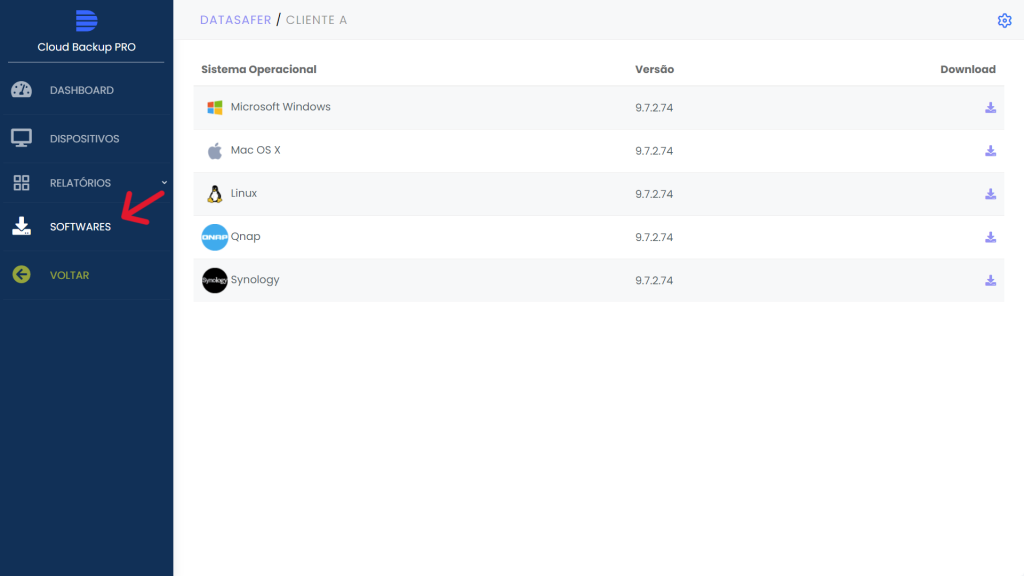Click the Dispositivos monitor icon
Screen dimensions: 1024x576
point(22,138)
